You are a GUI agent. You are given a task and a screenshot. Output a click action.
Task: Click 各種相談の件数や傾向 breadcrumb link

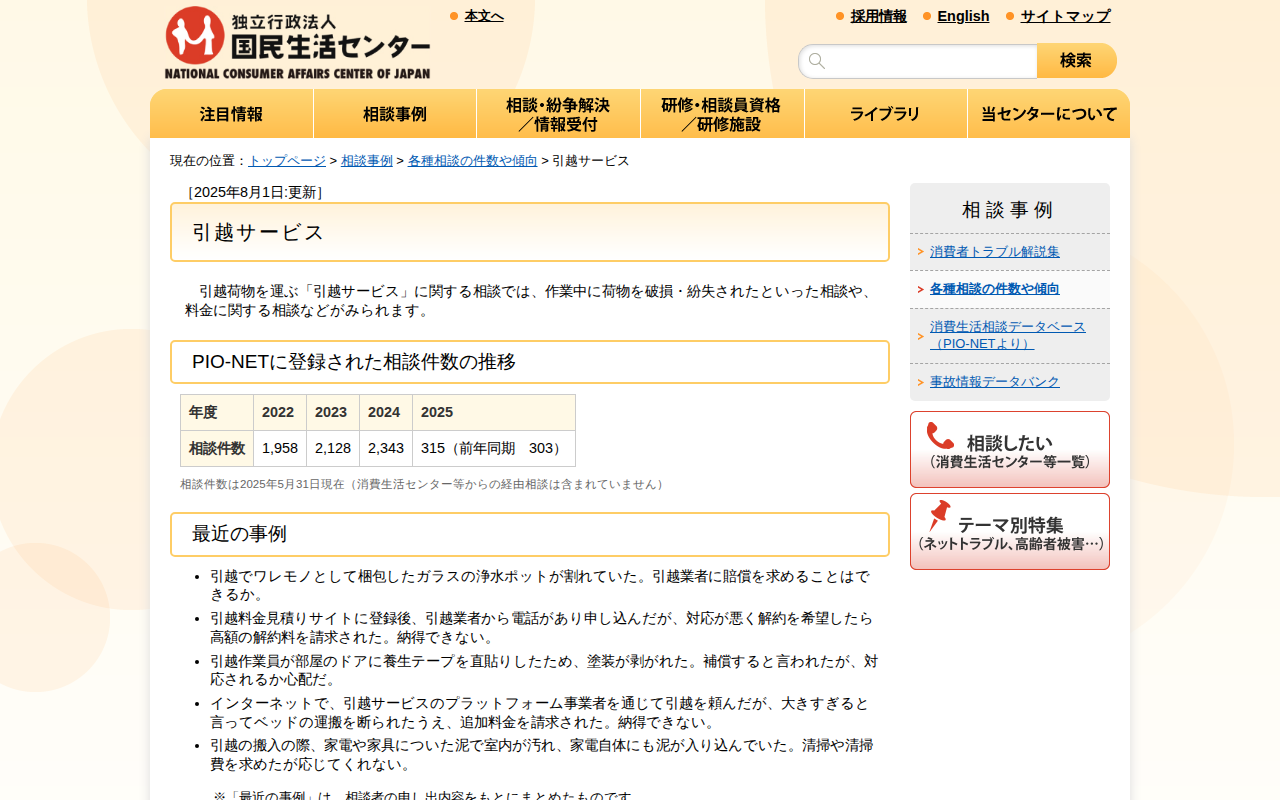click(x=473, y=160)
